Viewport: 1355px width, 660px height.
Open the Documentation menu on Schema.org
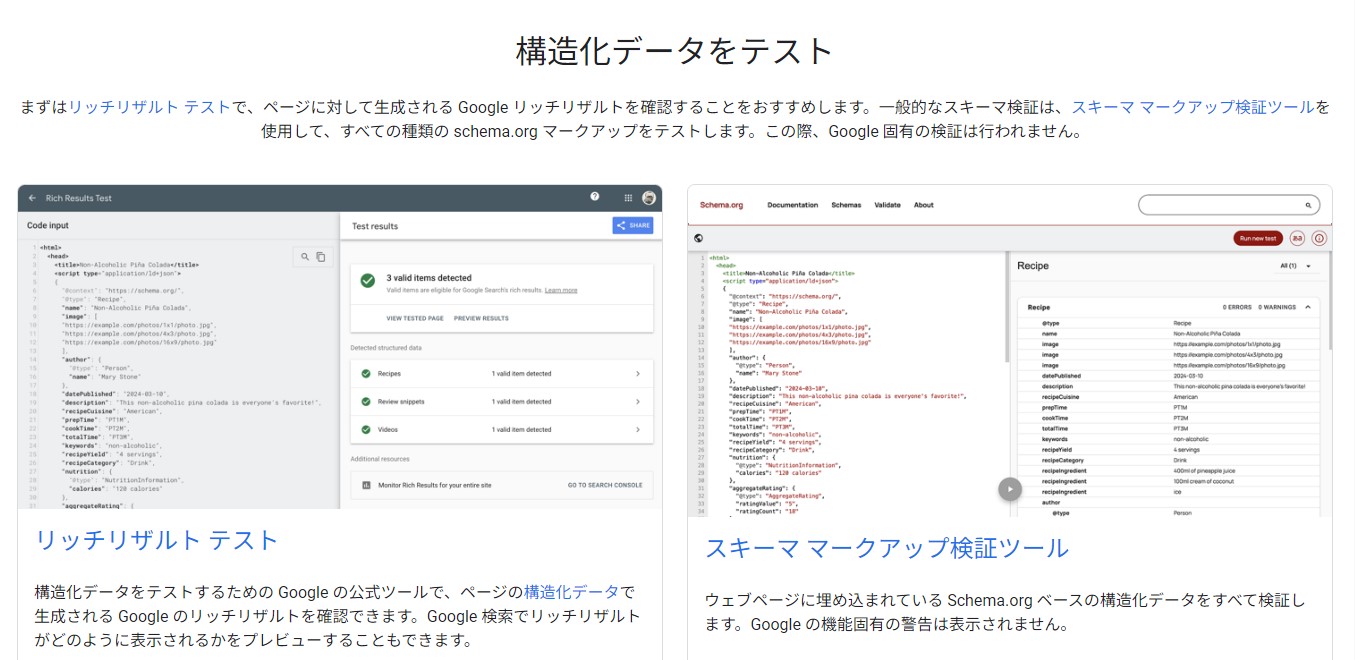click(x=792, y=205)
